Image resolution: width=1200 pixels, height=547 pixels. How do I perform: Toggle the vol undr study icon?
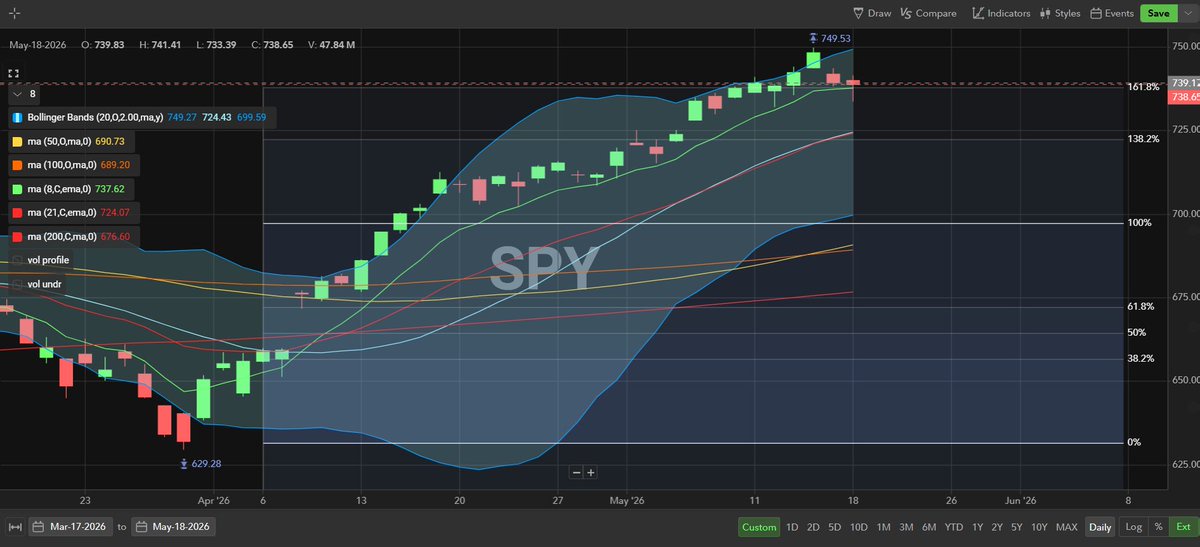coord(17,284)
